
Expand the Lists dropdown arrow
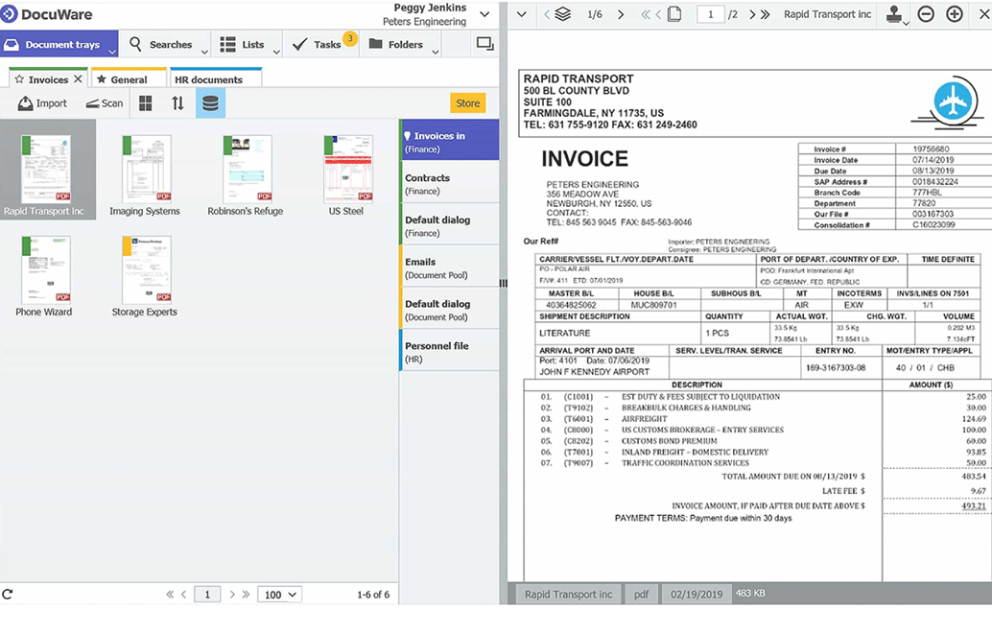tap(276, 51)
